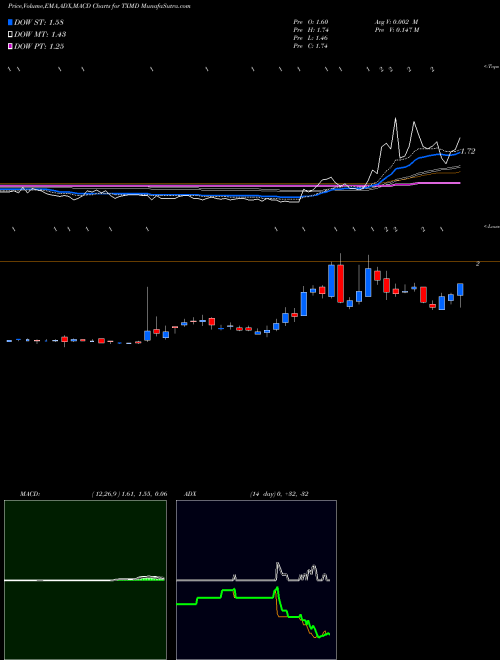Click the '(12,26,9) 1.61, 1.55, 0.06' MACD values
The width and height of the screenshot is (500, 660).
tap(129, 494)
